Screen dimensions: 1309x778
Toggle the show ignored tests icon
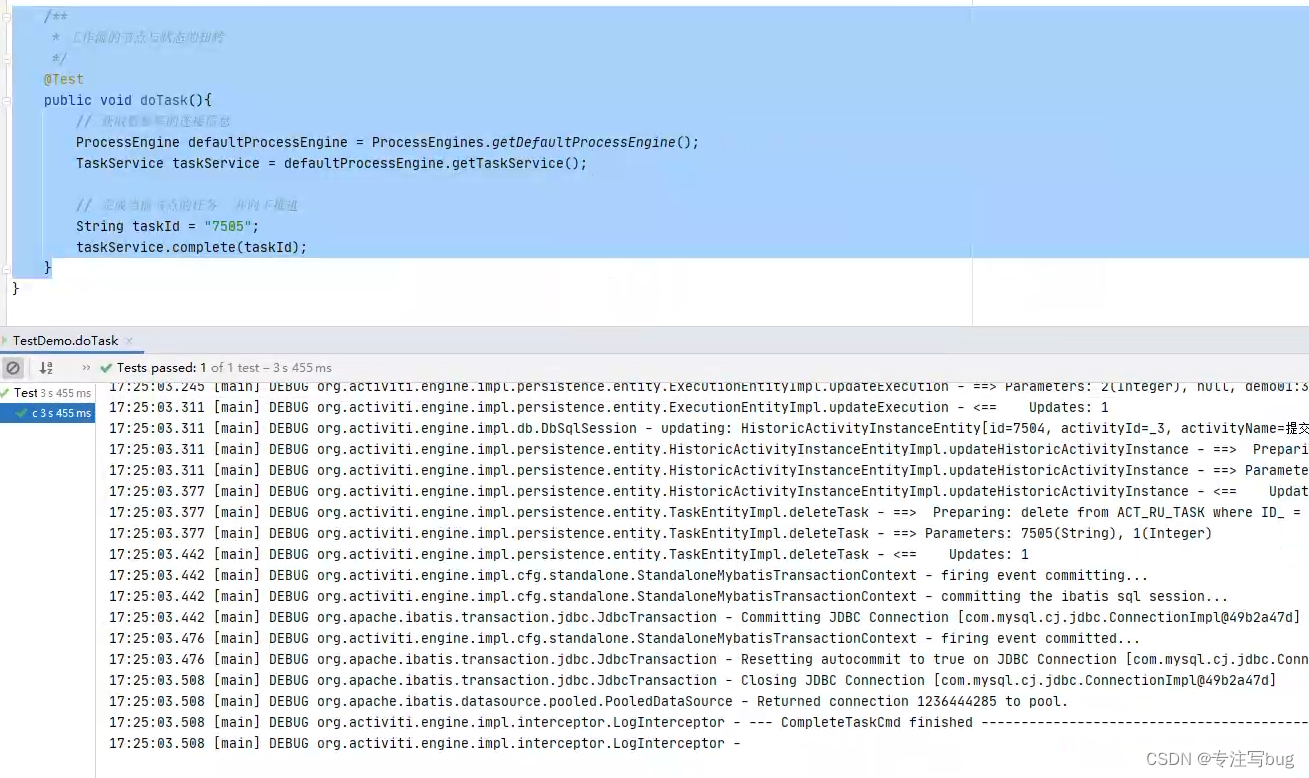[x=13, y=368]
